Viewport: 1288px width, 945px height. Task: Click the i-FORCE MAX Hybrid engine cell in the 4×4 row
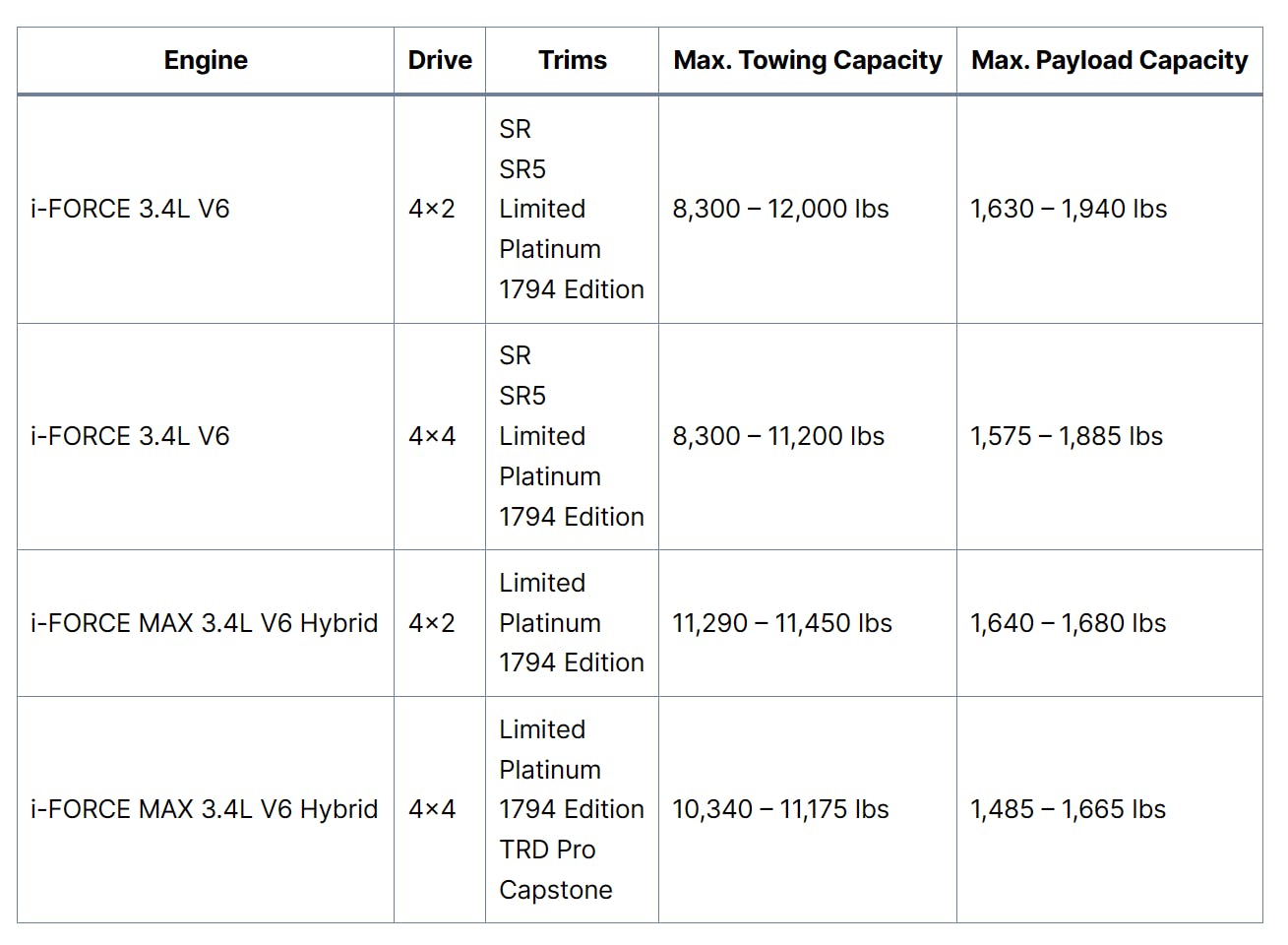pyautogui.click(x=205, y=809)
